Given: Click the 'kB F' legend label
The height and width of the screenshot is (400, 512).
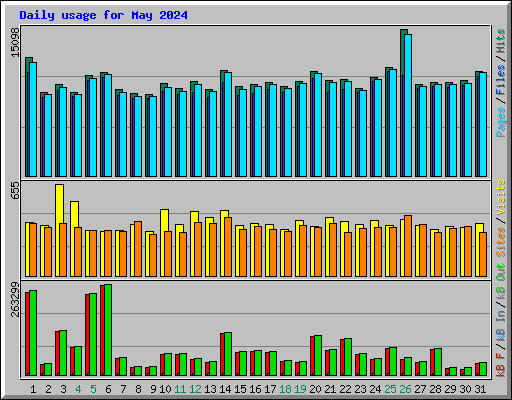Looking at the screenshot, I should [500, 364].
